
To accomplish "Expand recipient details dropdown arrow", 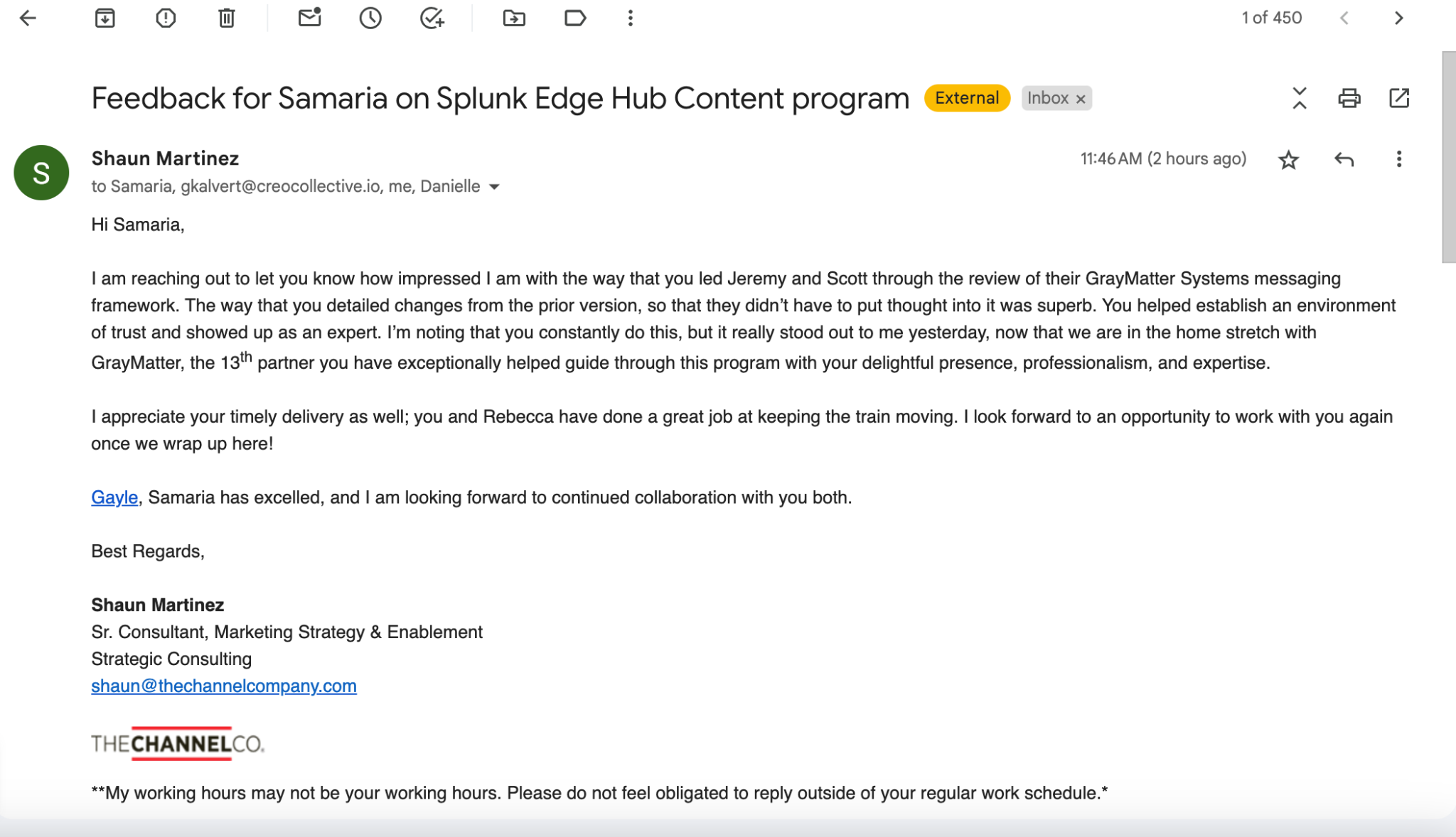I will coord(495,187).
